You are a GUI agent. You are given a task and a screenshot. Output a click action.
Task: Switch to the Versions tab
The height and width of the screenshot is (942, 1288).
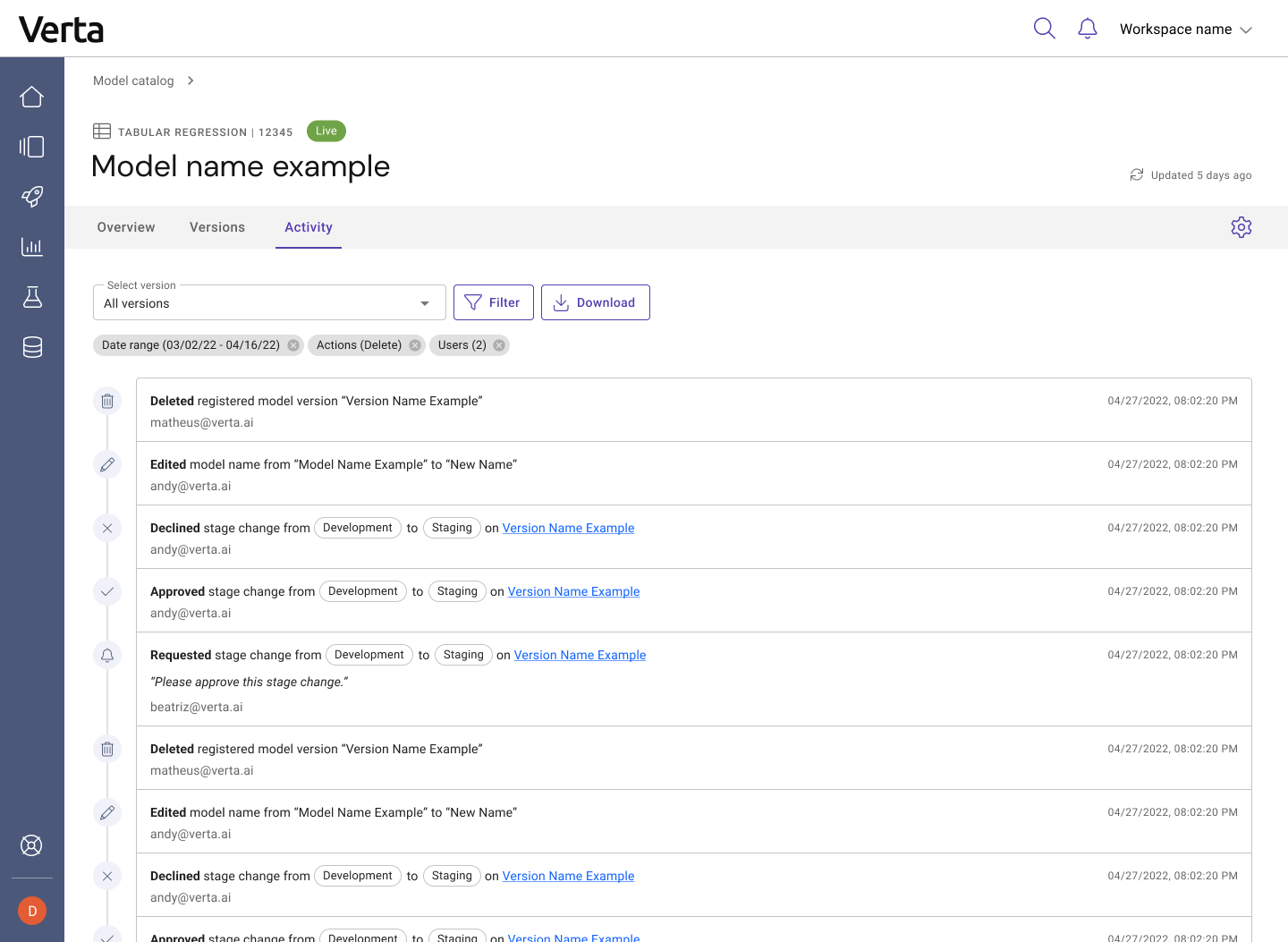[x=217, y=227]
